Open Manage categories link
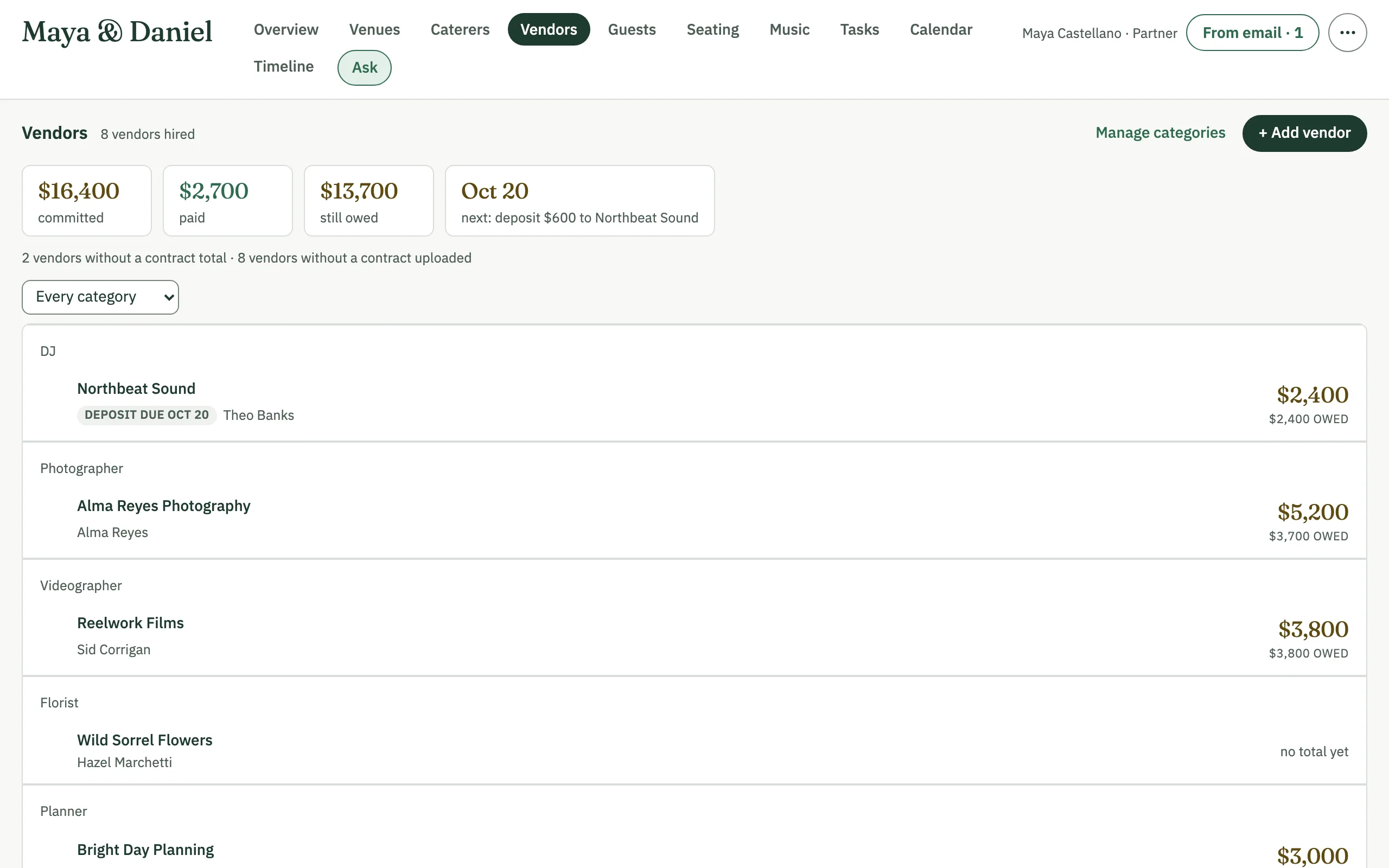Viewport: 1389px width, 868px height. click(x=1160, y=132)
